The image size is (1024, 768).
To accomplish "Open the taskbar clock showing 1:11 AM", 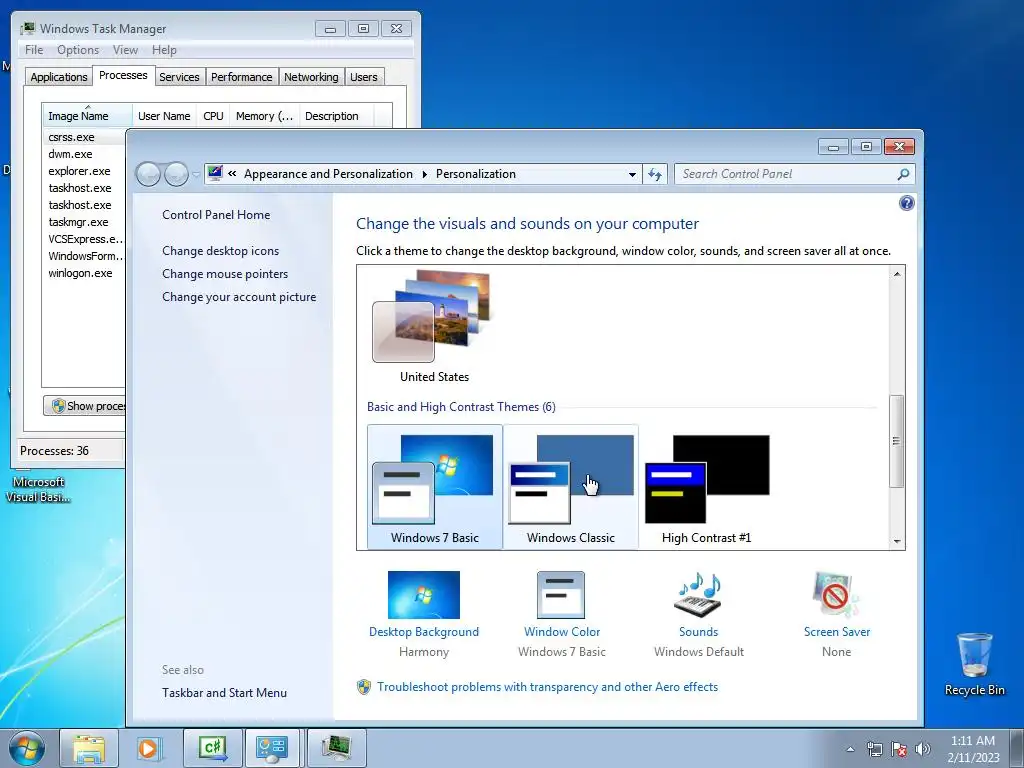I will pos(973,749).
